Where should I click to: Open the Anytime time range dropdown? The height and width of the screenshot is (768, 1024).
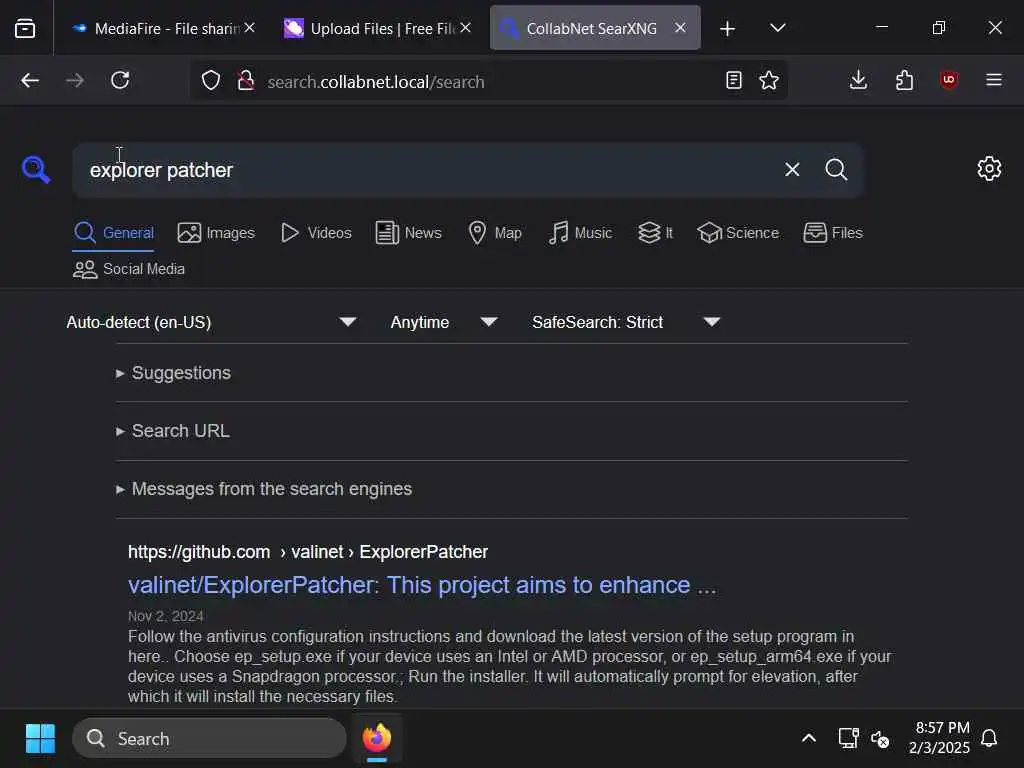pyautogui.click(x=444, y=322)
